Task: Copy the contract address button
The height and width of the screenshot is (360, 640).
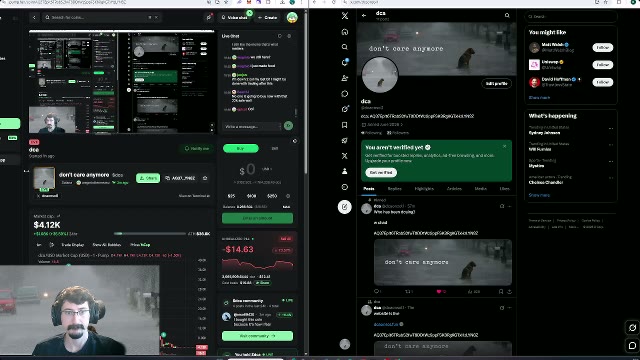Action: (x=180, y=178)
